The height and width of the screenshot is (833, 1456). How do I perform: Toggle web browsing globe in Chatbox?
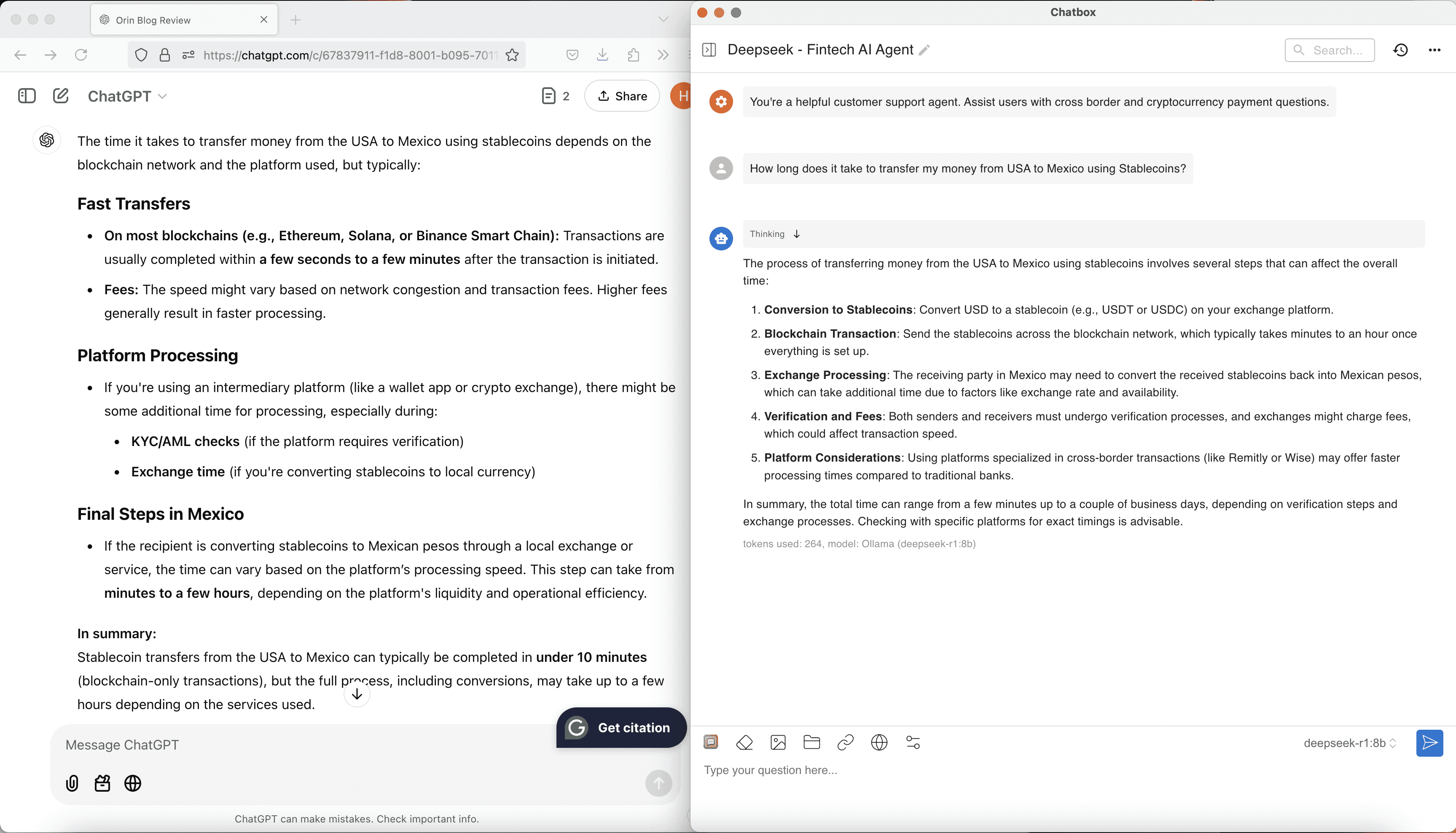879,743
